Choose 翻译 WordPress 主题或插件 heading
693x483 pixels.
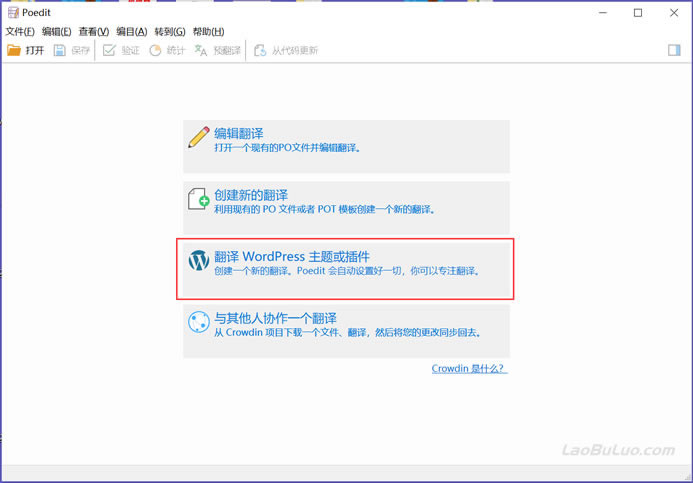tap(292, 256)
